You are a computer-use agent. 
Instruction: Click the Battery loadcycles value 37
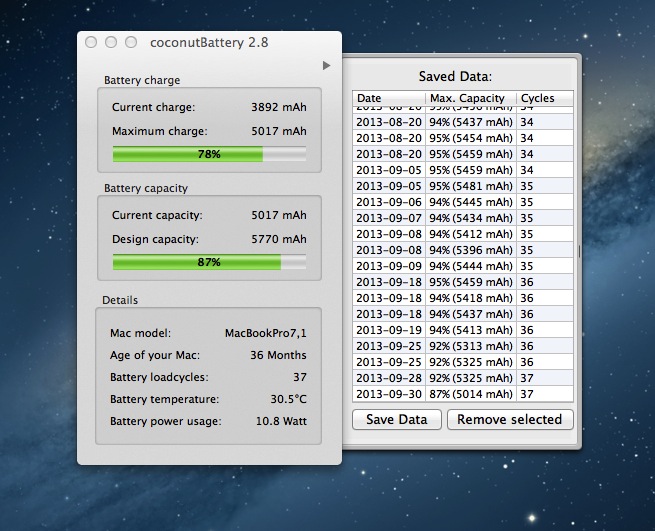coord(300,377)
